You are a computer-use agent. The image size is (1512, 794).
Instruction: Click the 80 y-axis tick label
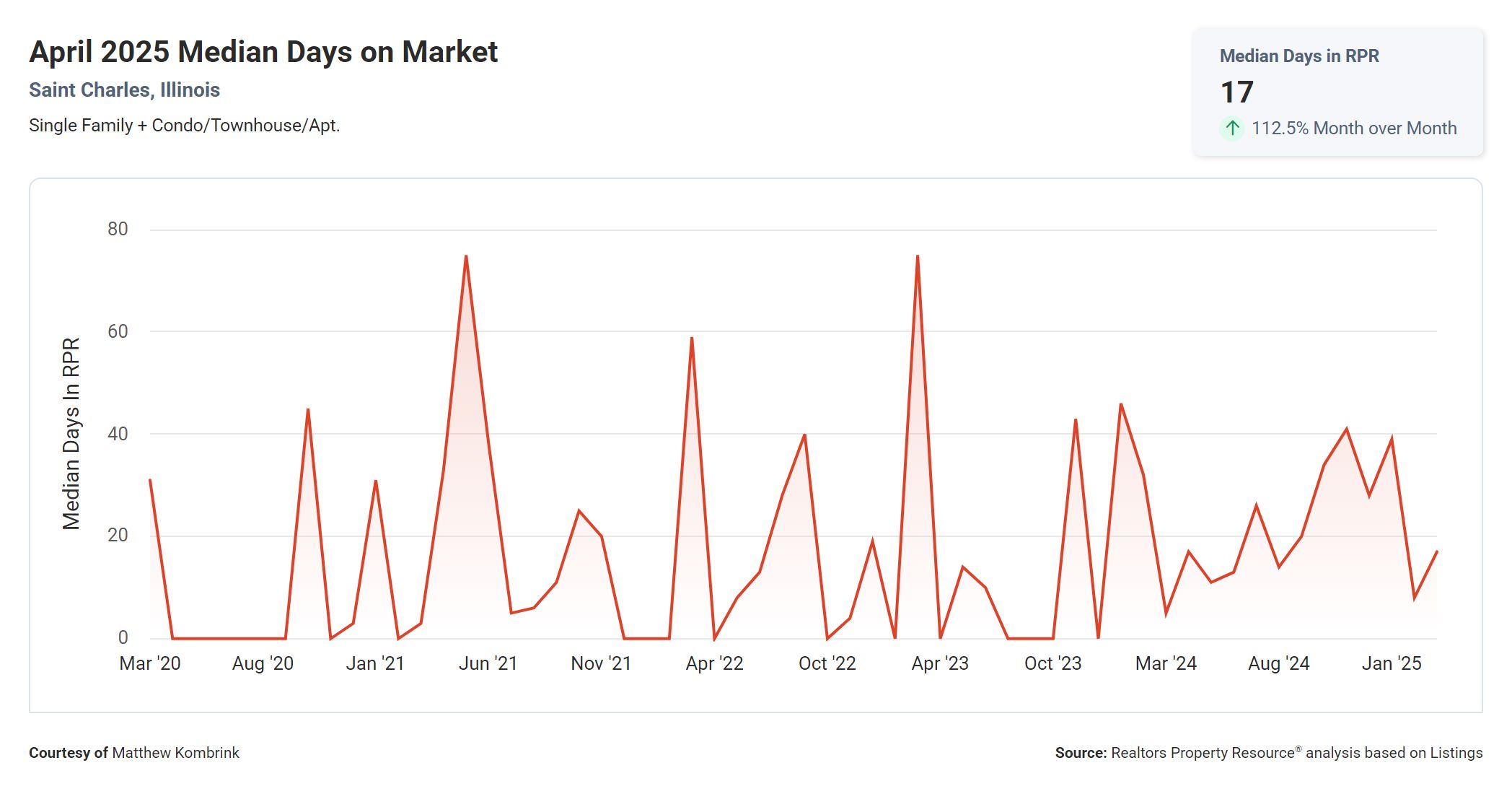(118, 230)
